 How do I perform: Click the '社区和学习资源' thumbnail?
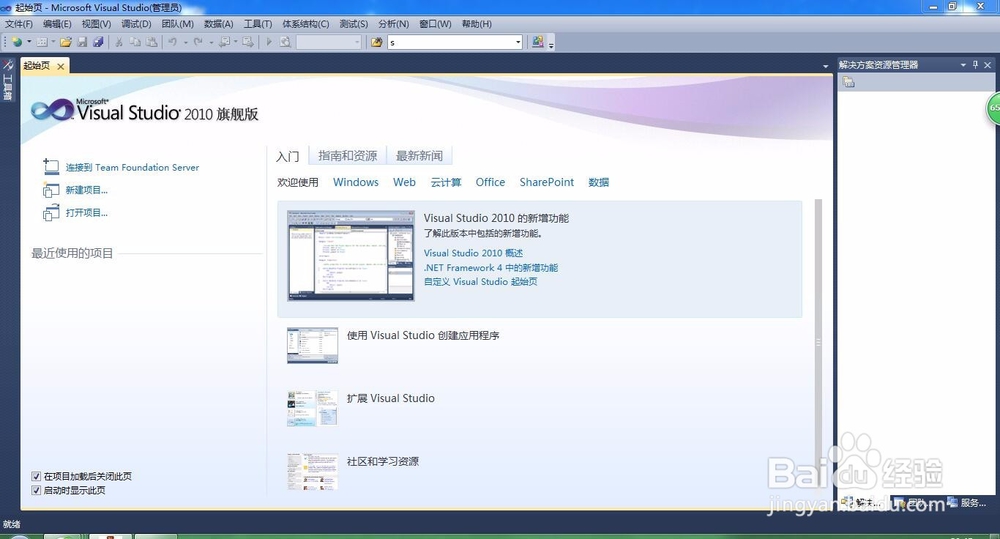(x=312, y=471)
